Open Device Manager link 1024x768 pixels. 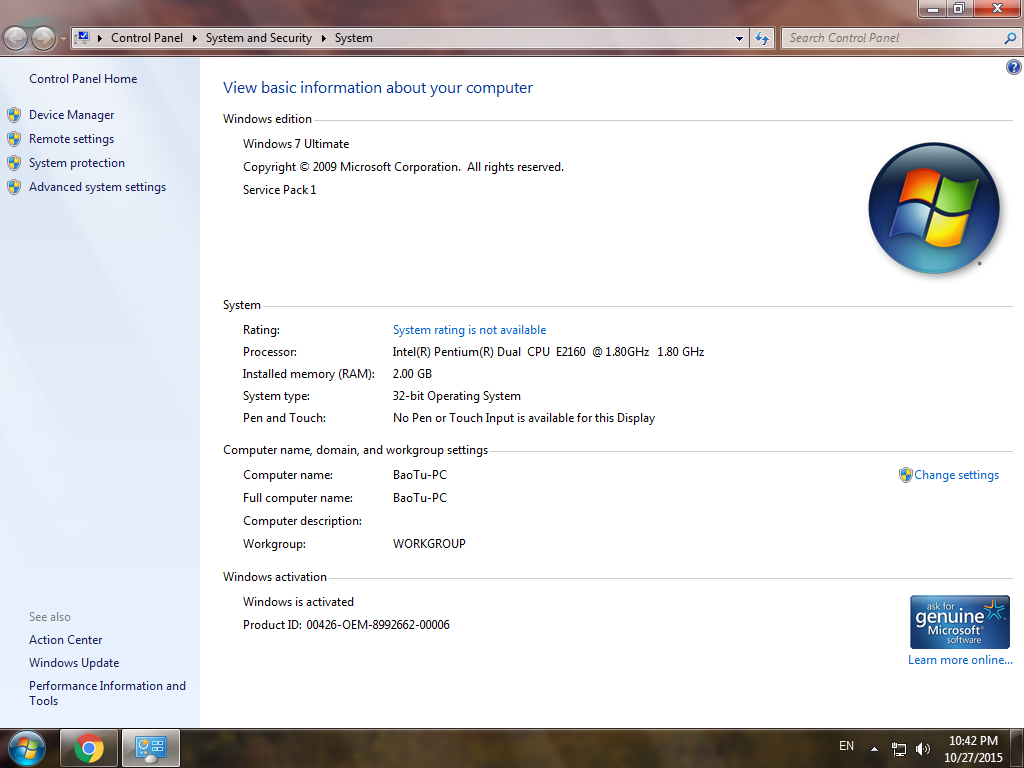(72, 115)
